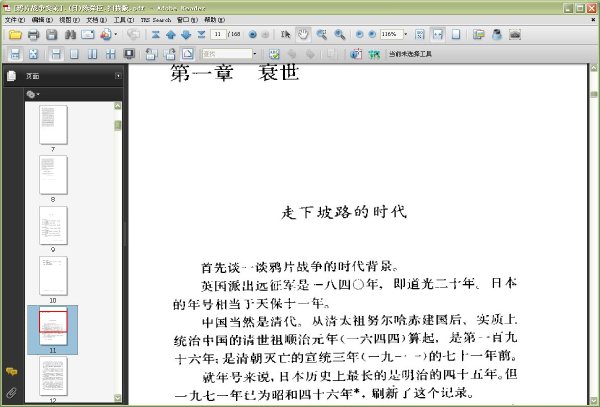Image resolution: width=600 pixels, height=407 pixels.
Task: Click the green translation tool icon
Action: pos(374,54)
